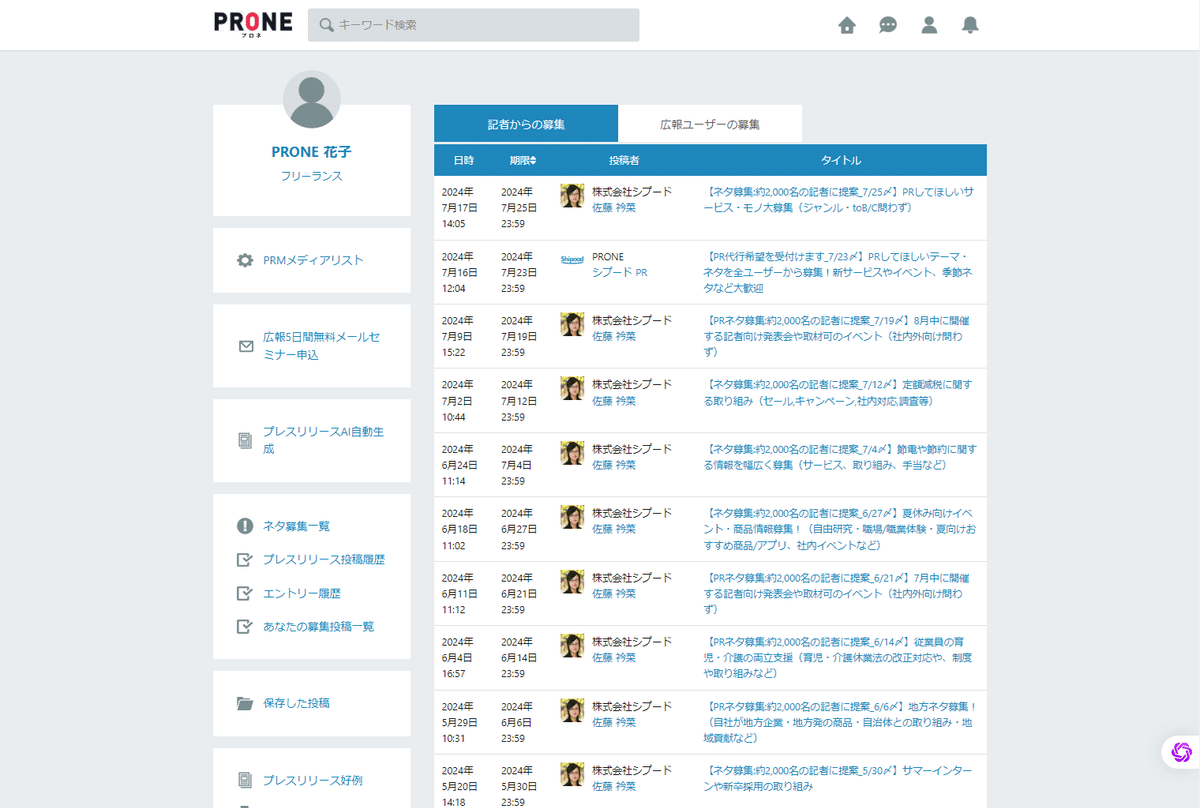Click 佐藤玲菜's avatar in the top row
The height and width of the screenshot is (808, 1200).
pos(571,197)
